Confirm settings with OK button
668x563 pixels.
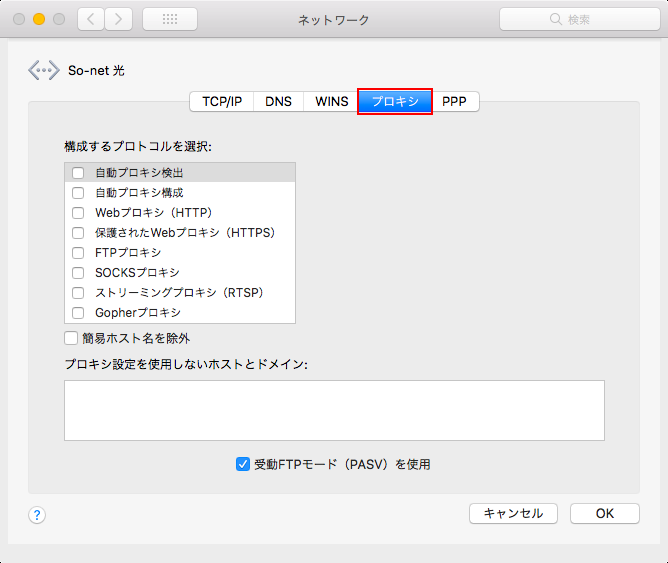click(604, 513)
